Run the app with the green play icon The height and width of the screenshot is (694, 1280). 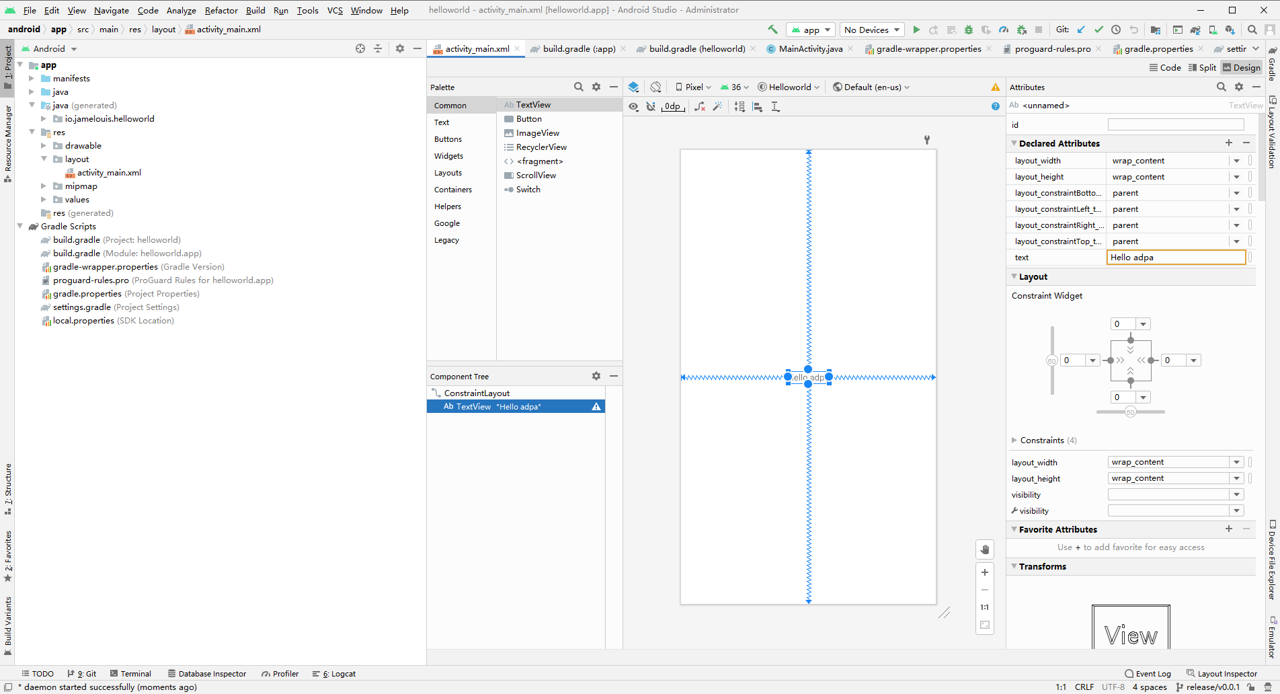pos(916,30)
